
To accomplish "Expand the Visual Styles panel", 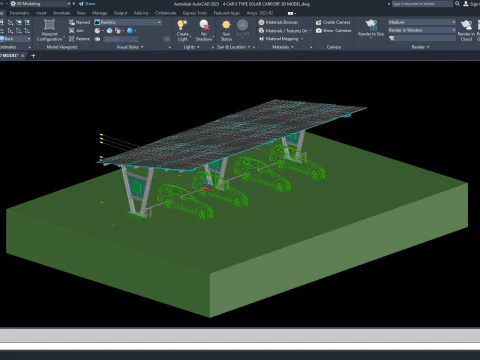I will [x=130, y=47].
